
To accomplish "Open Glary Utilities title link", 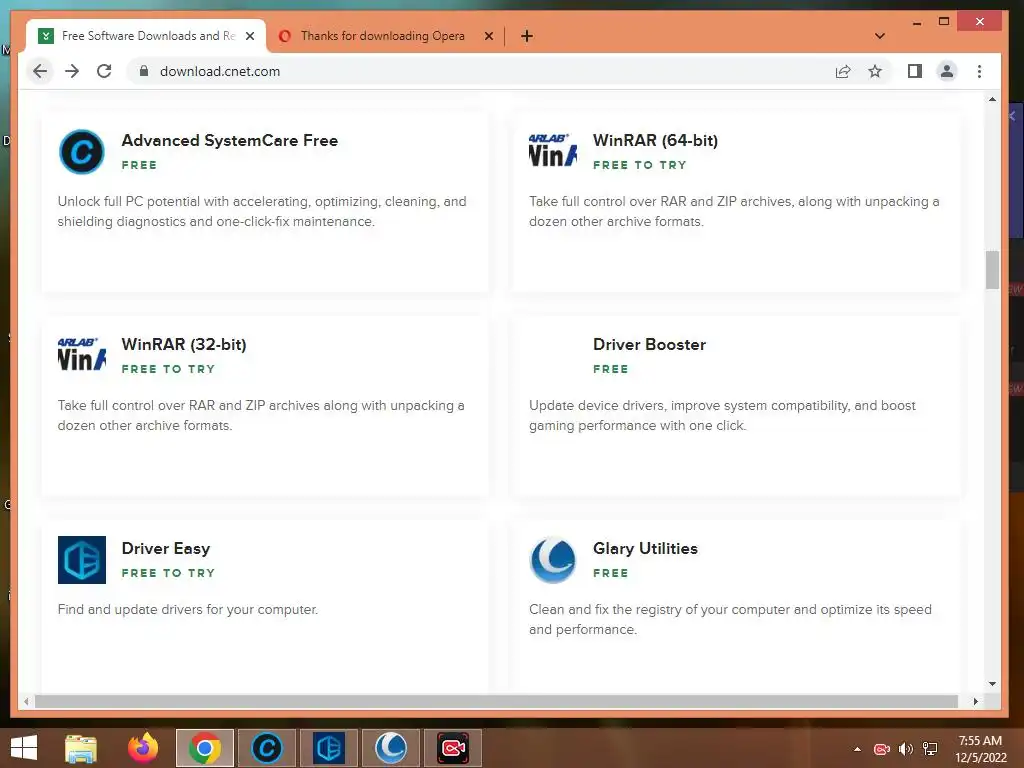I will [645, 549].
